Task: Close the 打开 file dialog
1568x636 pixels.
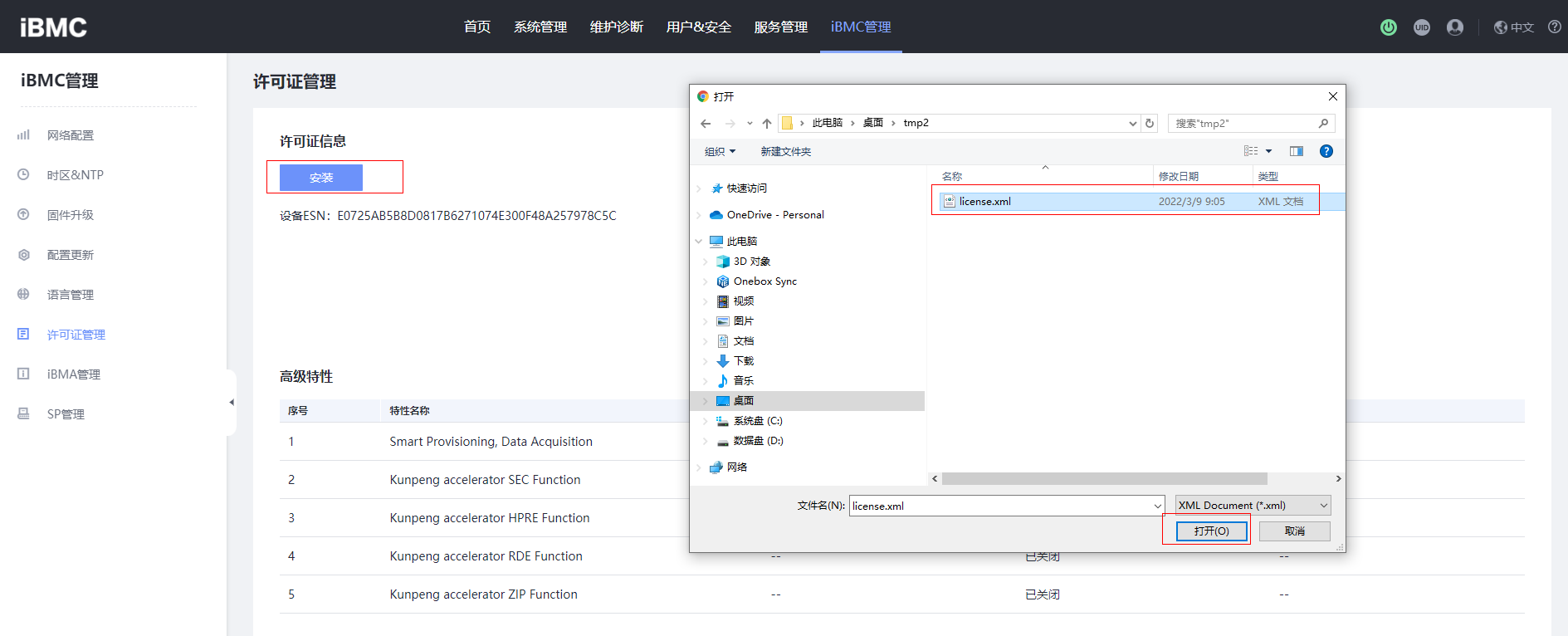Action: click(1333, 96)
